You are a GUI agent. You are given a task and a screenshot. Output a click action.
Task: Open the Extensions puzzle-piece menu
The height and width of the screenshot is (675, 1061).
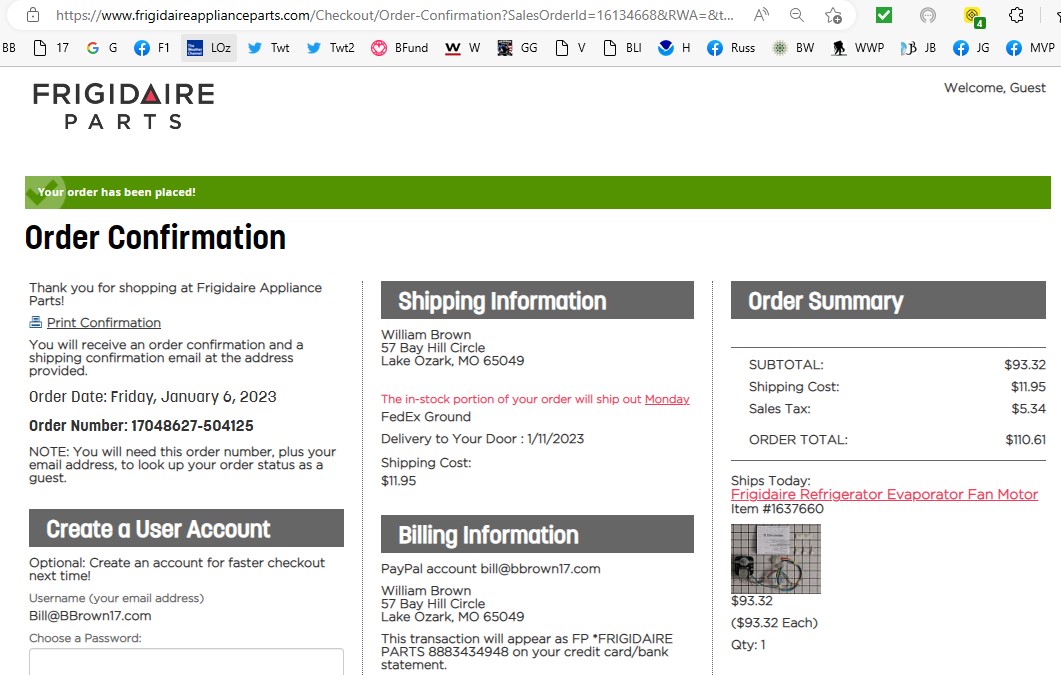click(1016, 15)
